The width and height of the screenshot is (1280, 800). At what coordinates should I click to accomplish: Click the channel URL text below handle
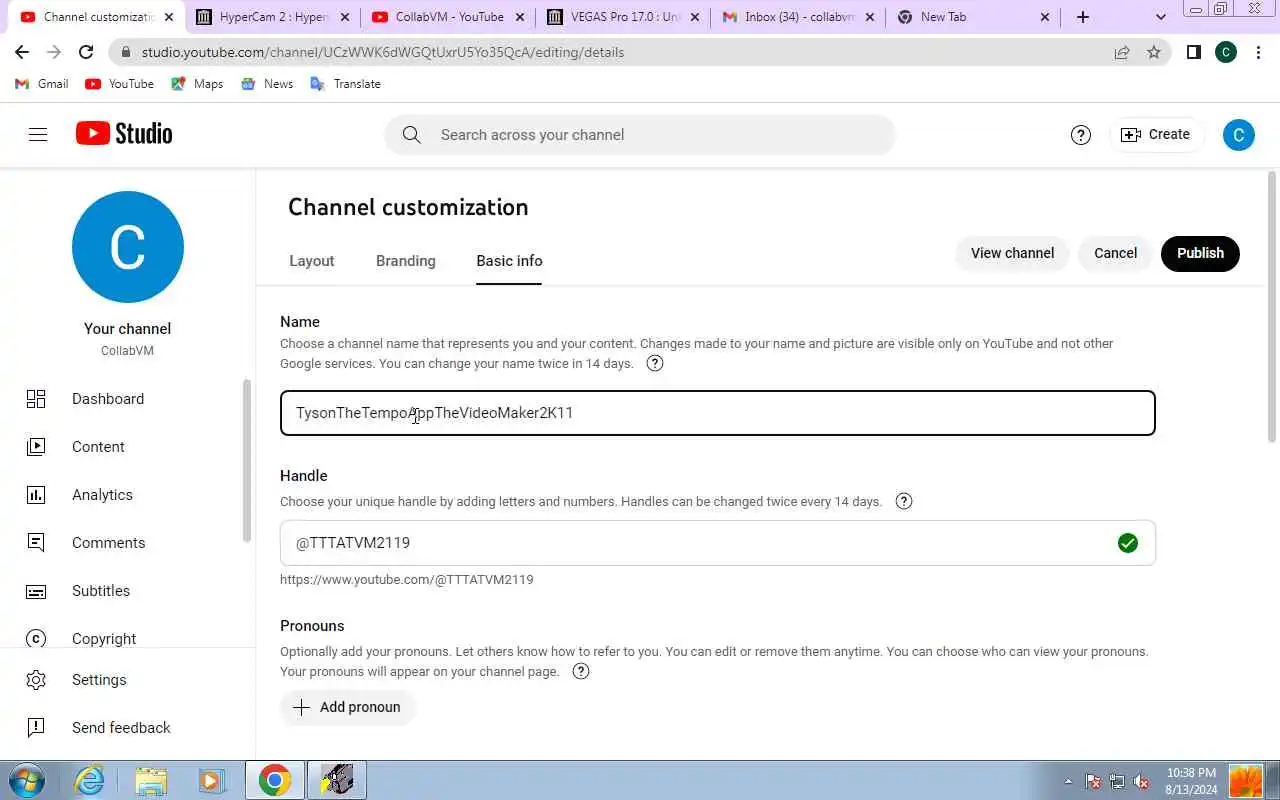click(406, 579)
